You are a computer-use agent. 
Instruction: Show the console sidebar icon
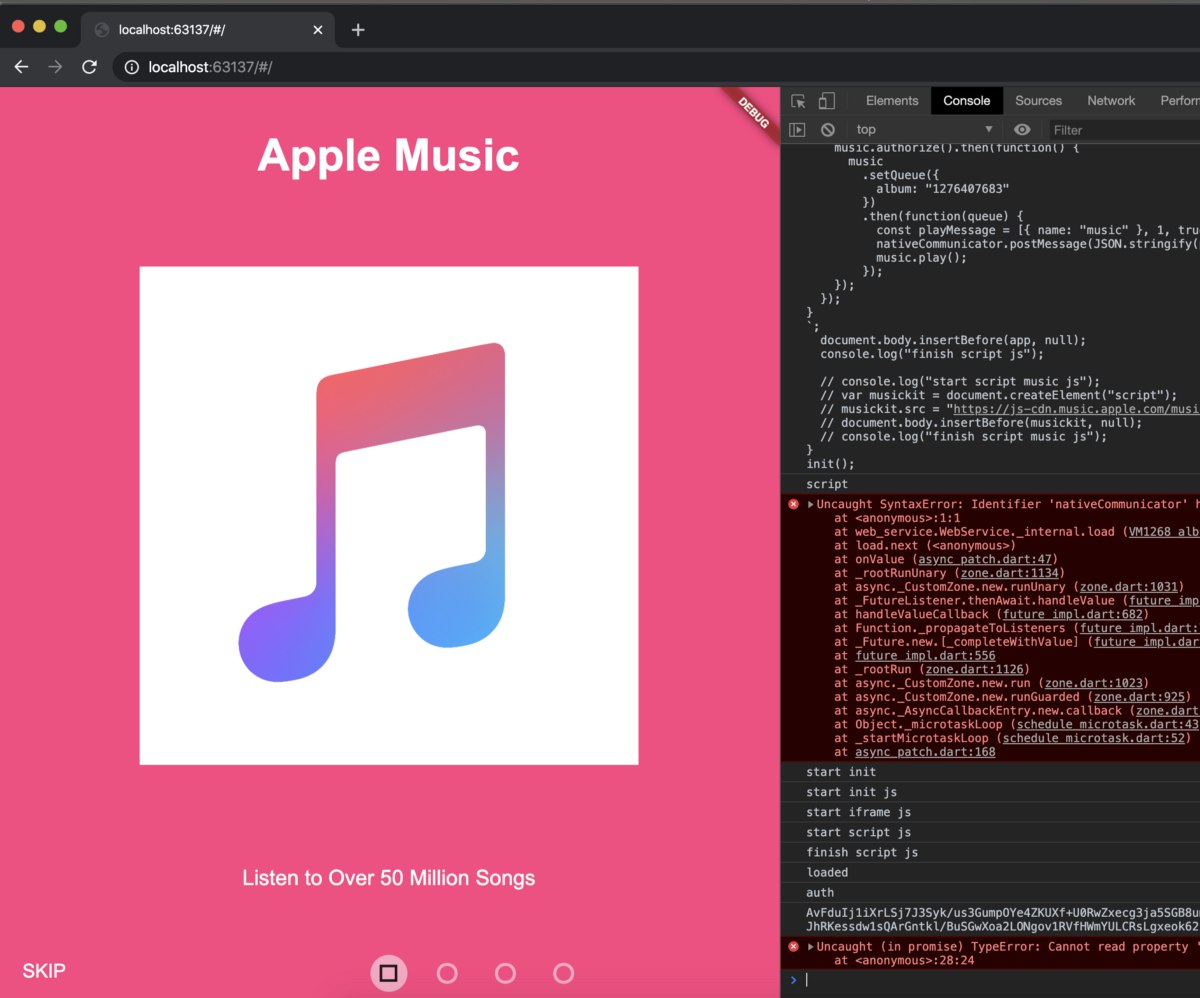[x=797, y=130]
